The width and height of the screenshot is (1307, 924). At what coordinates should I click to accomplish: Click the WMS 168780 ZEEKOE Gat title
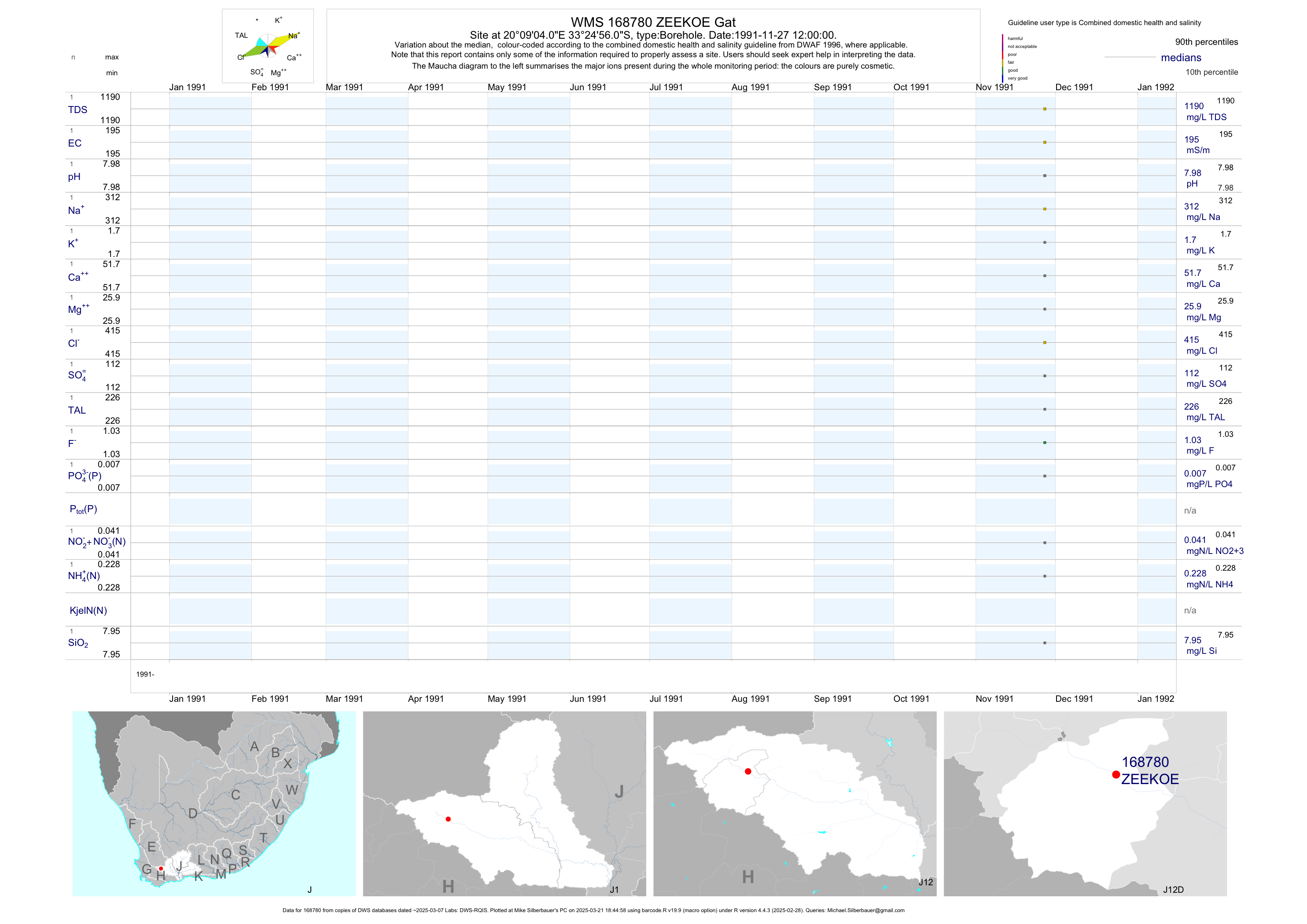point(653,22)
